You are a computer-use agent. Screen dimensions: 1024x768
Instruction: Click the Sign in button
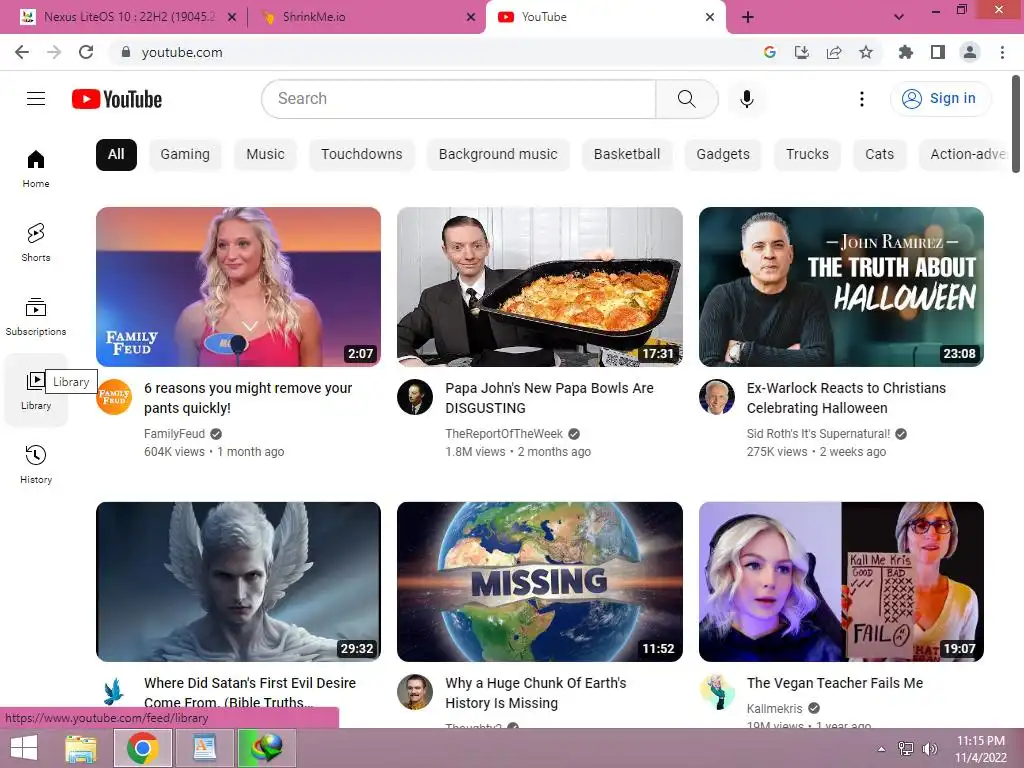click(x=940, y=99)
